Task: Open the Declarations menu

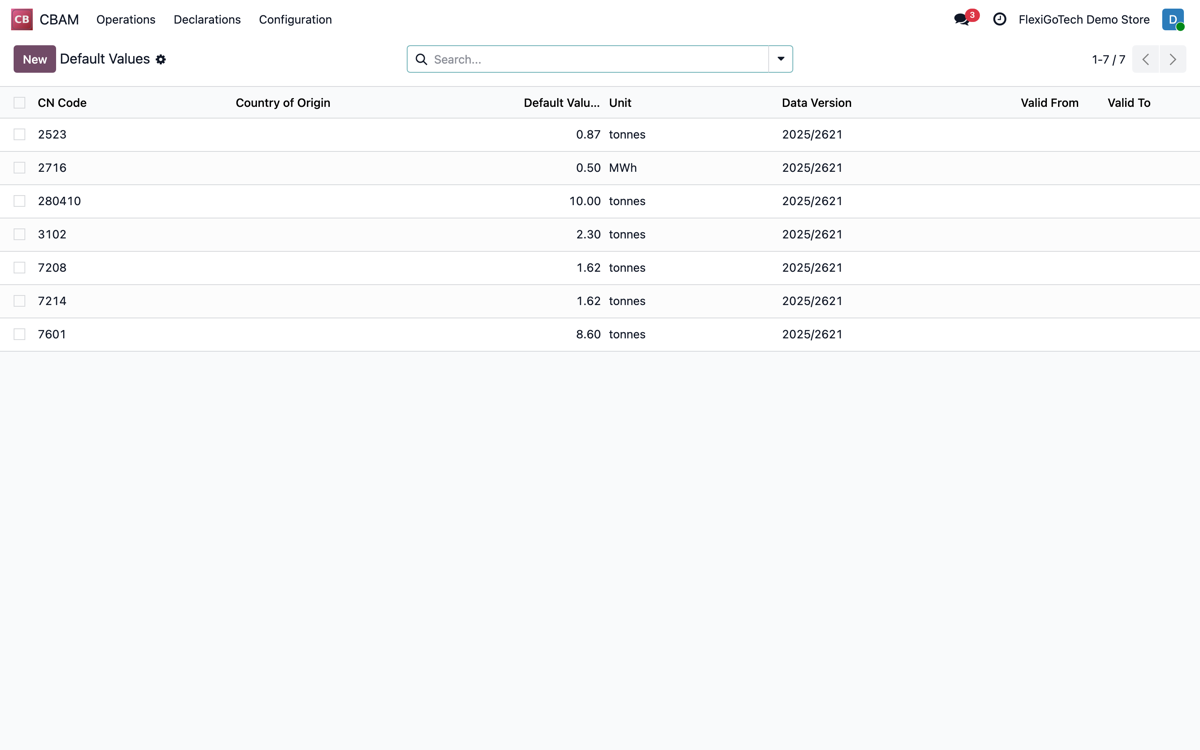Action: (207, 19)
